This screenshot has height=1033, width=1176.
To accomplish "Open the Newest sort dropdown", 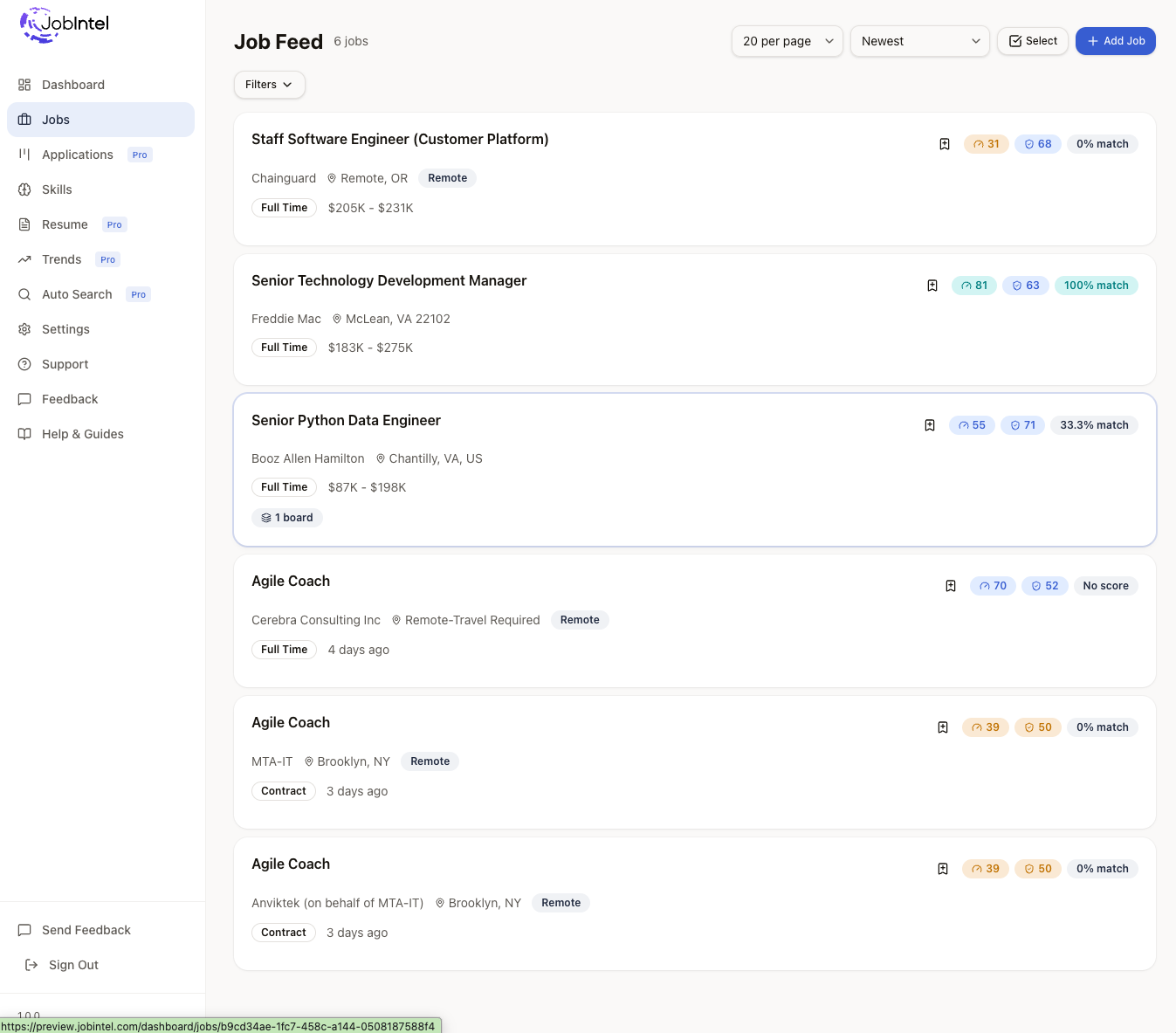I will [919, 41].
